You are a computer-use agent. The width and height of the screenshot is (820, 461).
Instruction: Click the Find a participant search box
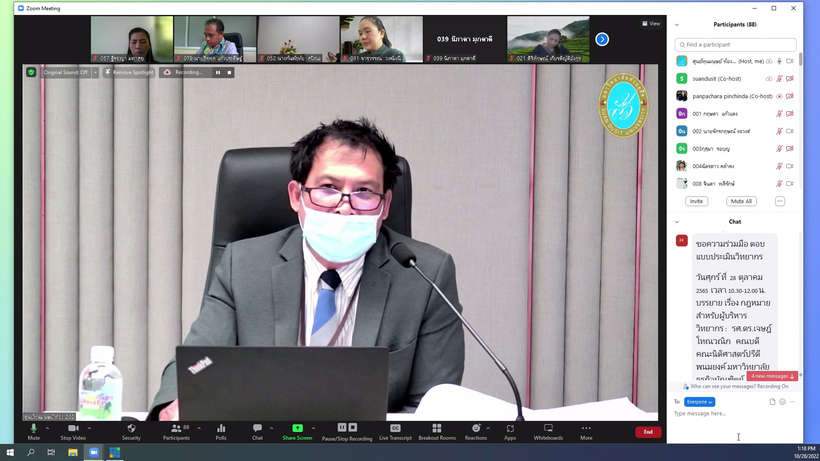coord(735,44)
